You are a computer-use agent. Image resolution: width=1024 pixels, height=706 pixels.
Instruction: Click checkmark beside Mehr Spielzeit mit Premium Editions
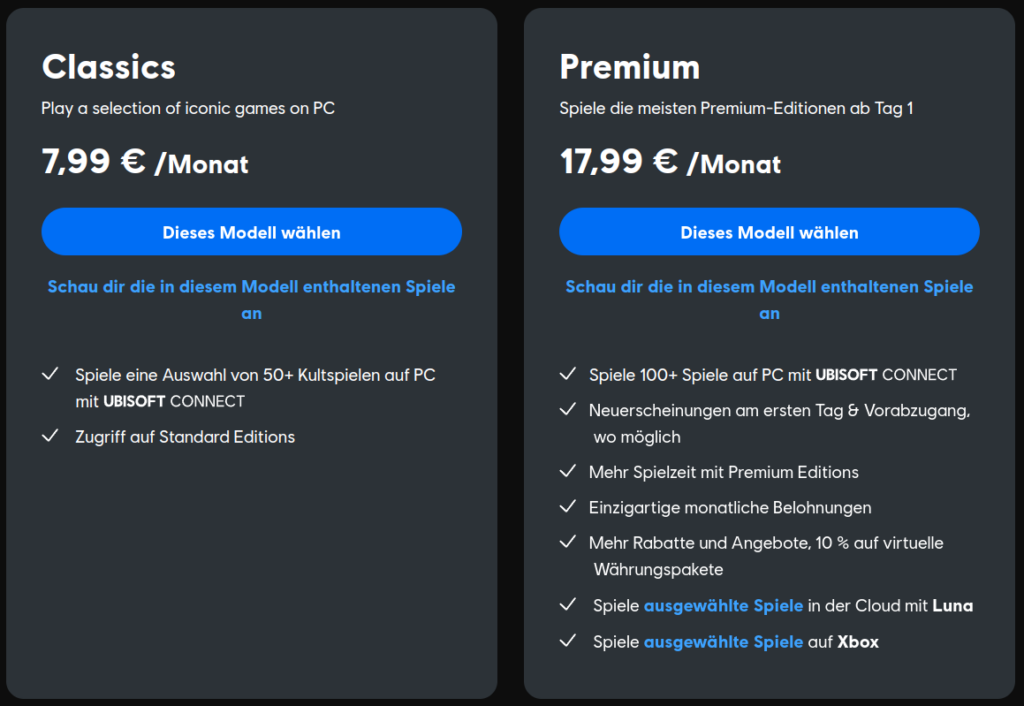click(x=568, y=471)
